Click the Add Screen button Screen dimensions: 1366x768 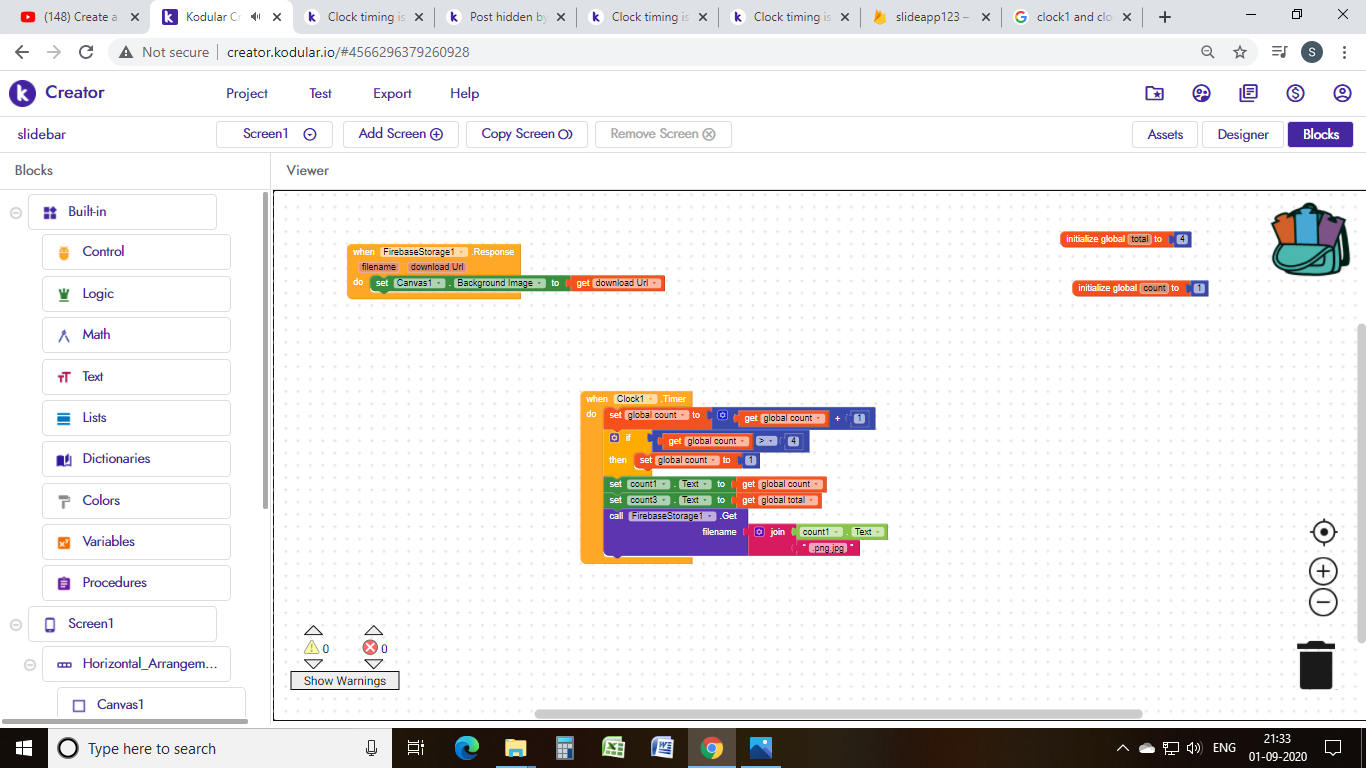click(x=400, y=134)
